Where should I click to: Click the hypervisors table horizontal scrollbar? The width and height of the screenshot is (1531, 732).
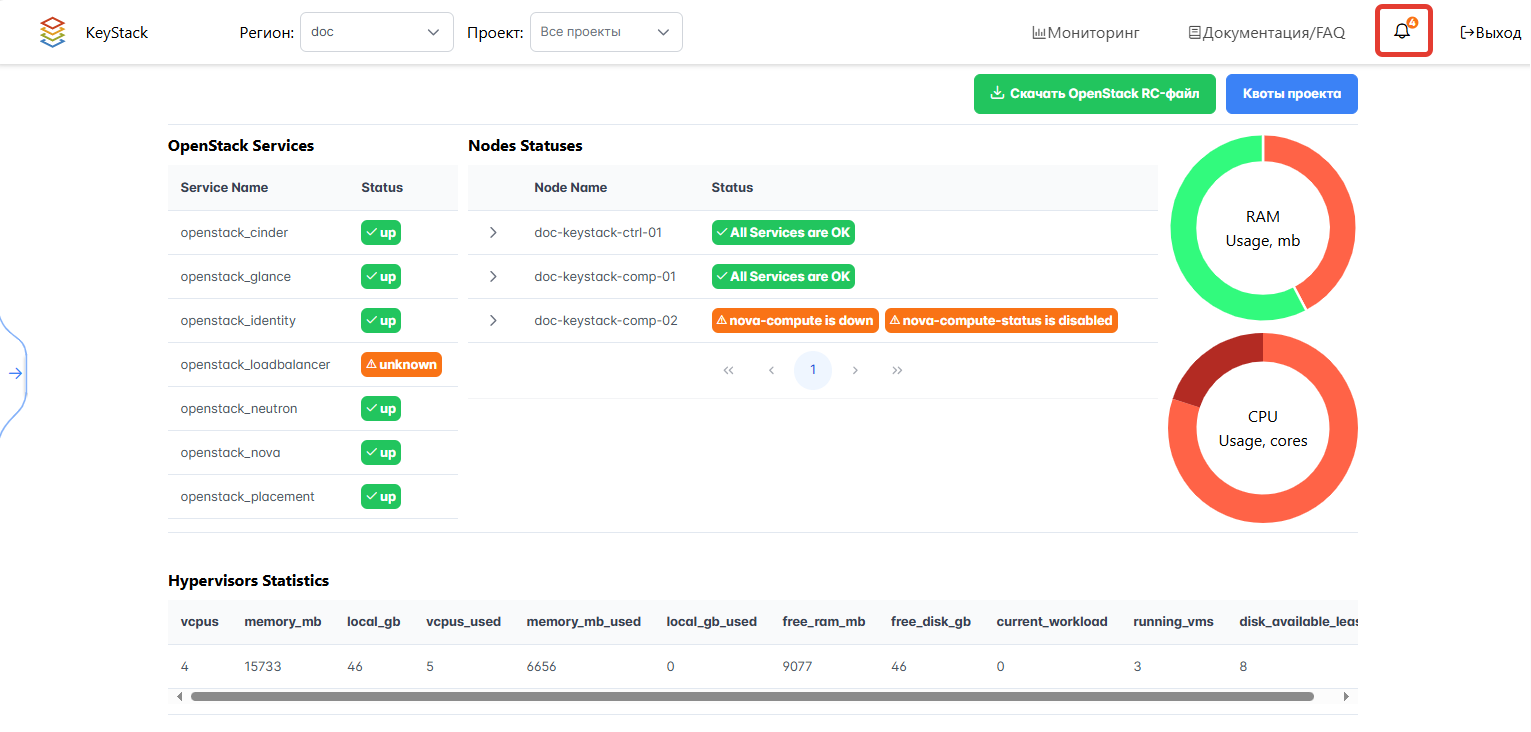750,696
